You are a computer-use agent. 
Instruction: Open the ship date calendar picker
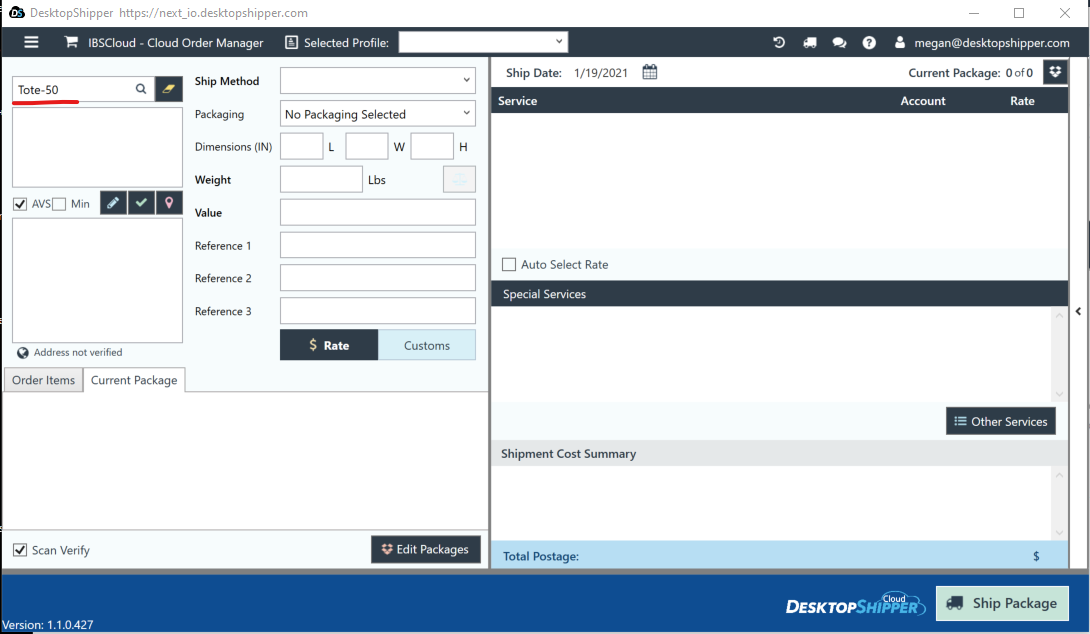(x=649, y=72)
